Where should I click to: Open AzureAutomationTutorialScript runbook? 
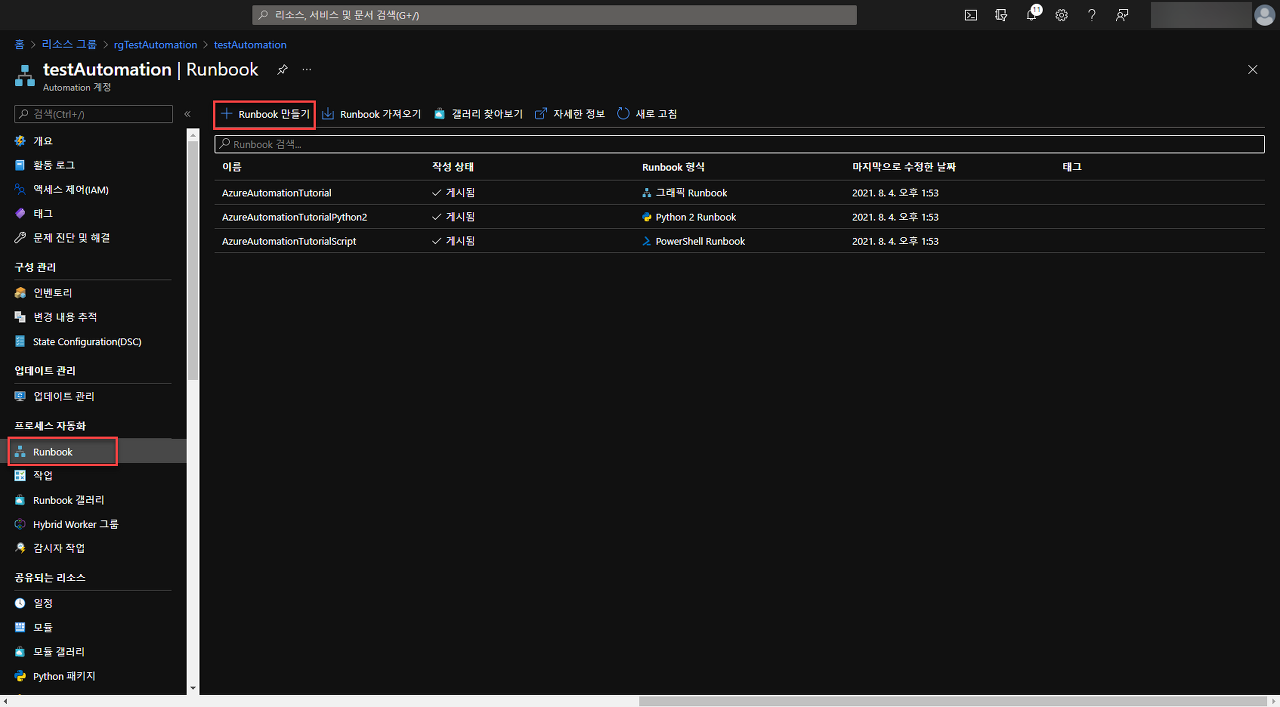(x=289, y=241)
